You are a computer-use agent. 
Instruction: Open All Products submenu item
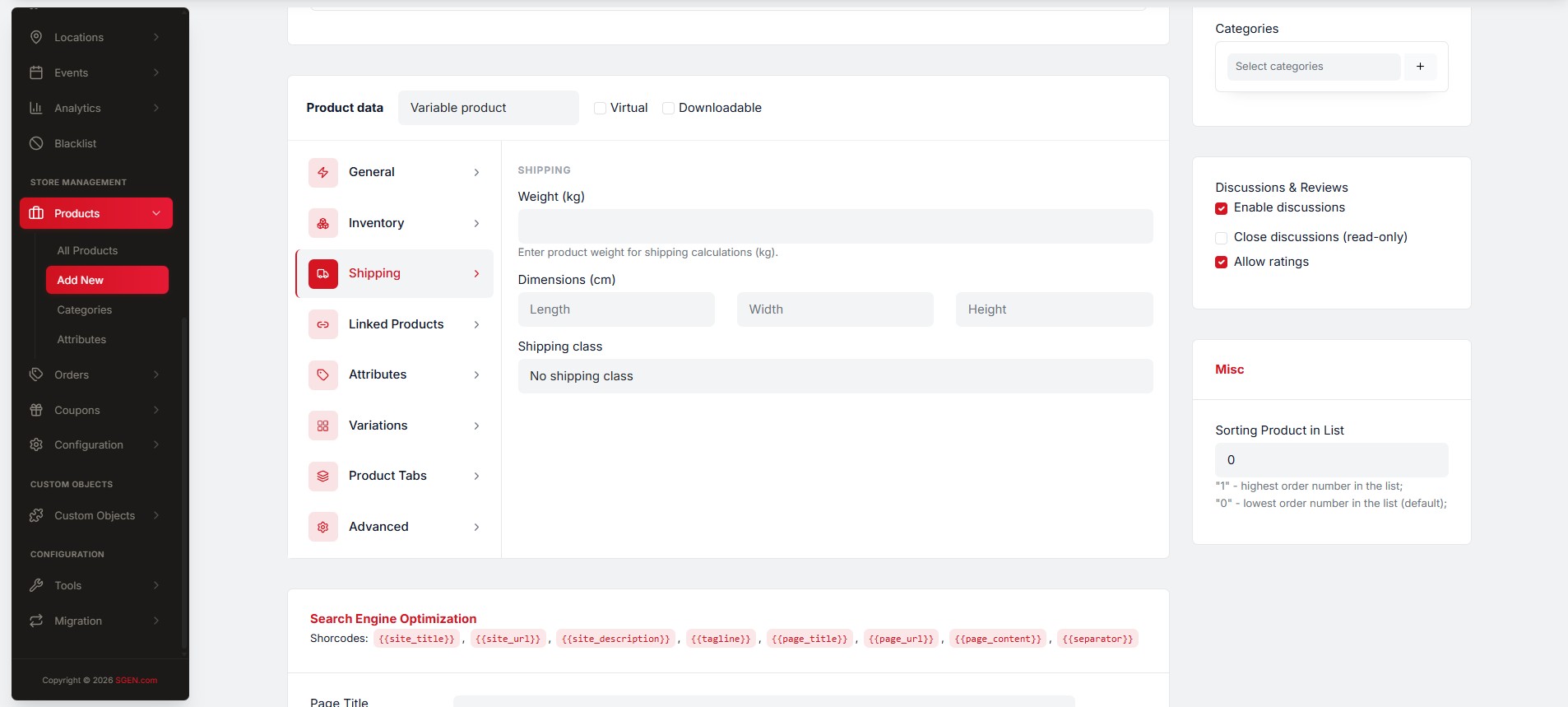pyautogui.click(x=87, y=250)
